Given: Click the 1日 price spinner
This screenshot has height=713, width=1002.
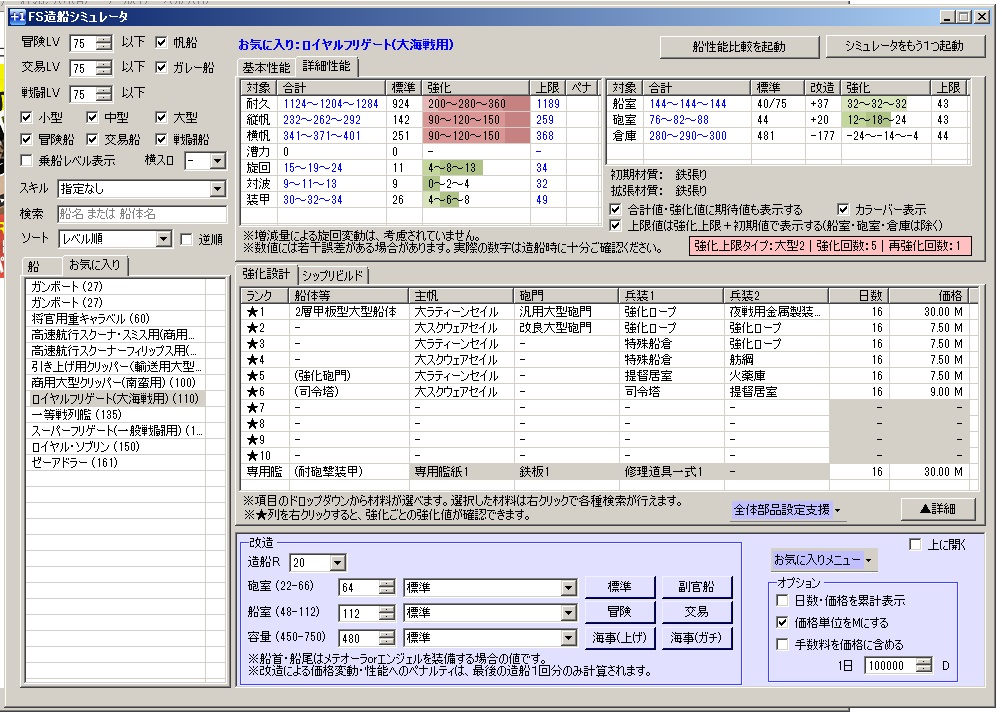Looking at the screenshot, I should 924,666.
